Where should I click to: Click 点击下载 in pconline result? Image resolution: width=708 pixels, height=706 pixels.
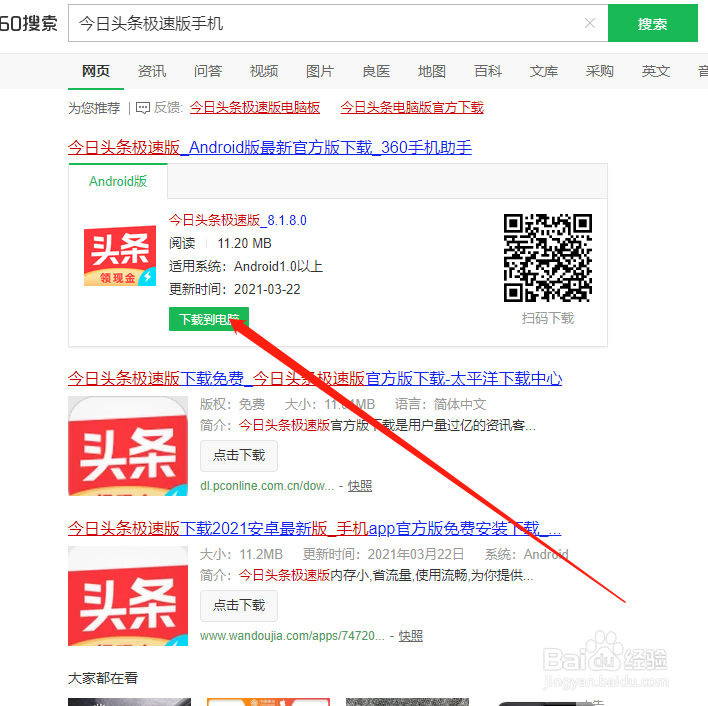(x=239, y=455)
